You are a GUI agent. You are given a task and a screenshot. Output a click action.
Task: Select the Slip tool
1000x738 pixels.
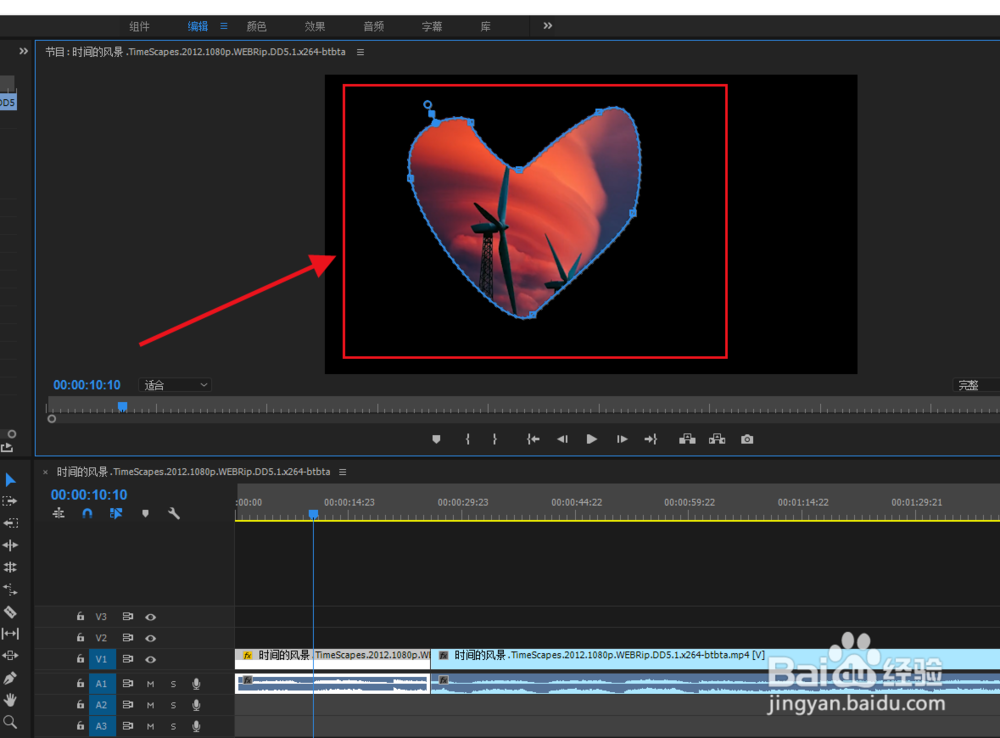pyautogui.click(x=10, y=633)
